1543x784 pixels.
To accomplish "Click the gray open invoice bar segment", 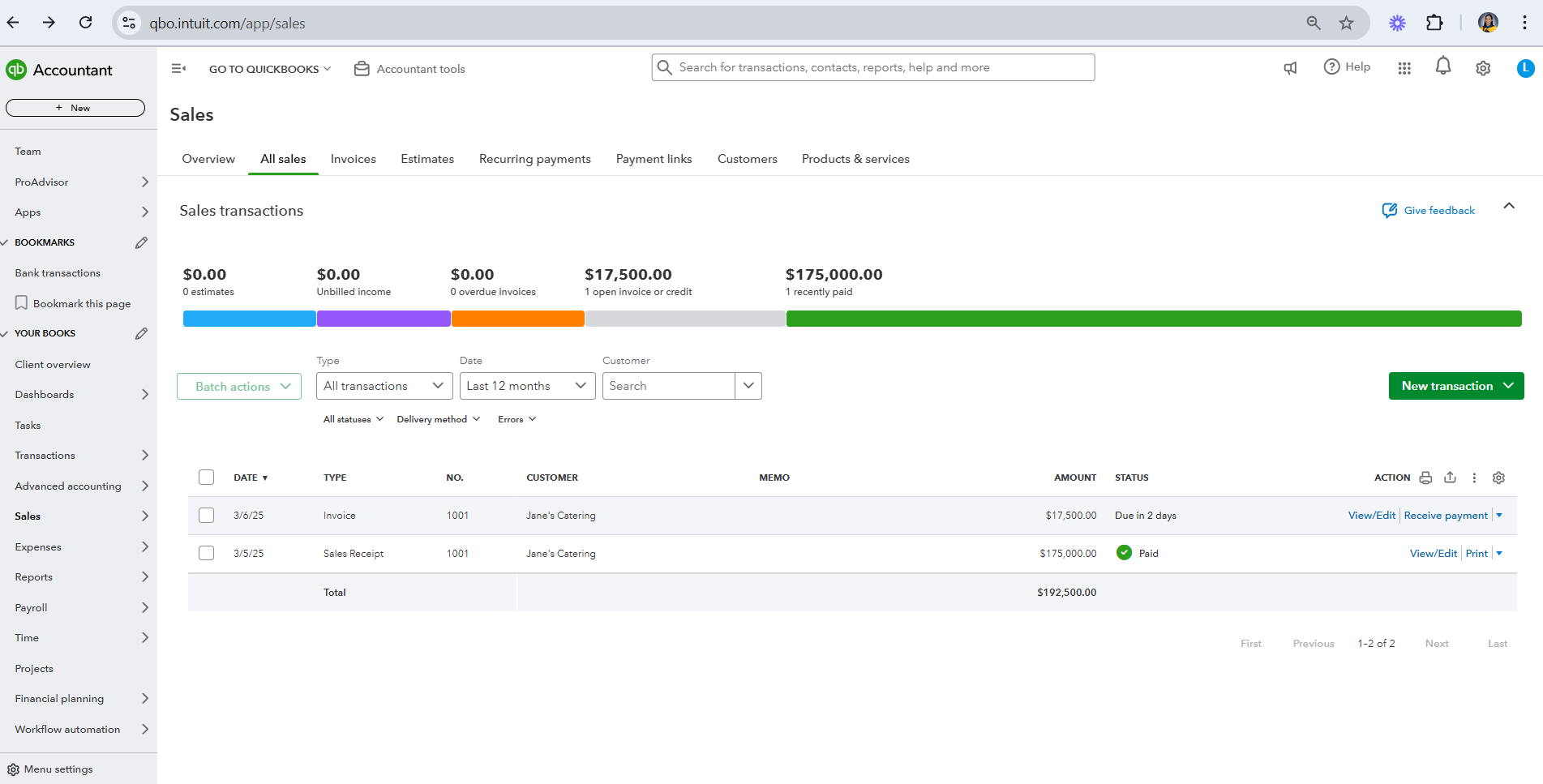I will tap(685, 319).
